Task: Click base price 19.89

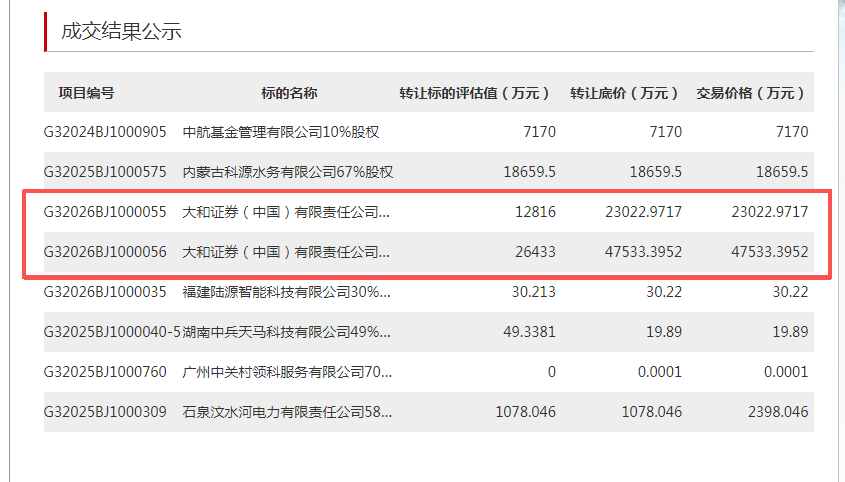Action: tap(664, 332)
